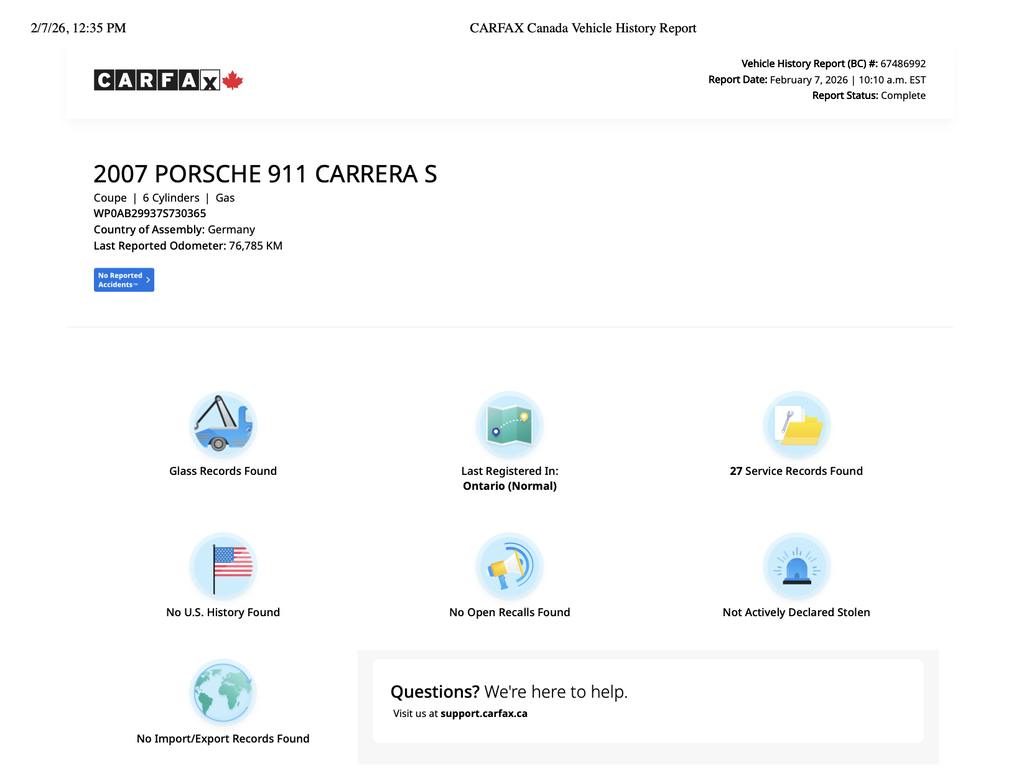The height and width of the screenshot is (783, 1024).
Task: Select the Glass Records Found label
Action: (223, 471)
